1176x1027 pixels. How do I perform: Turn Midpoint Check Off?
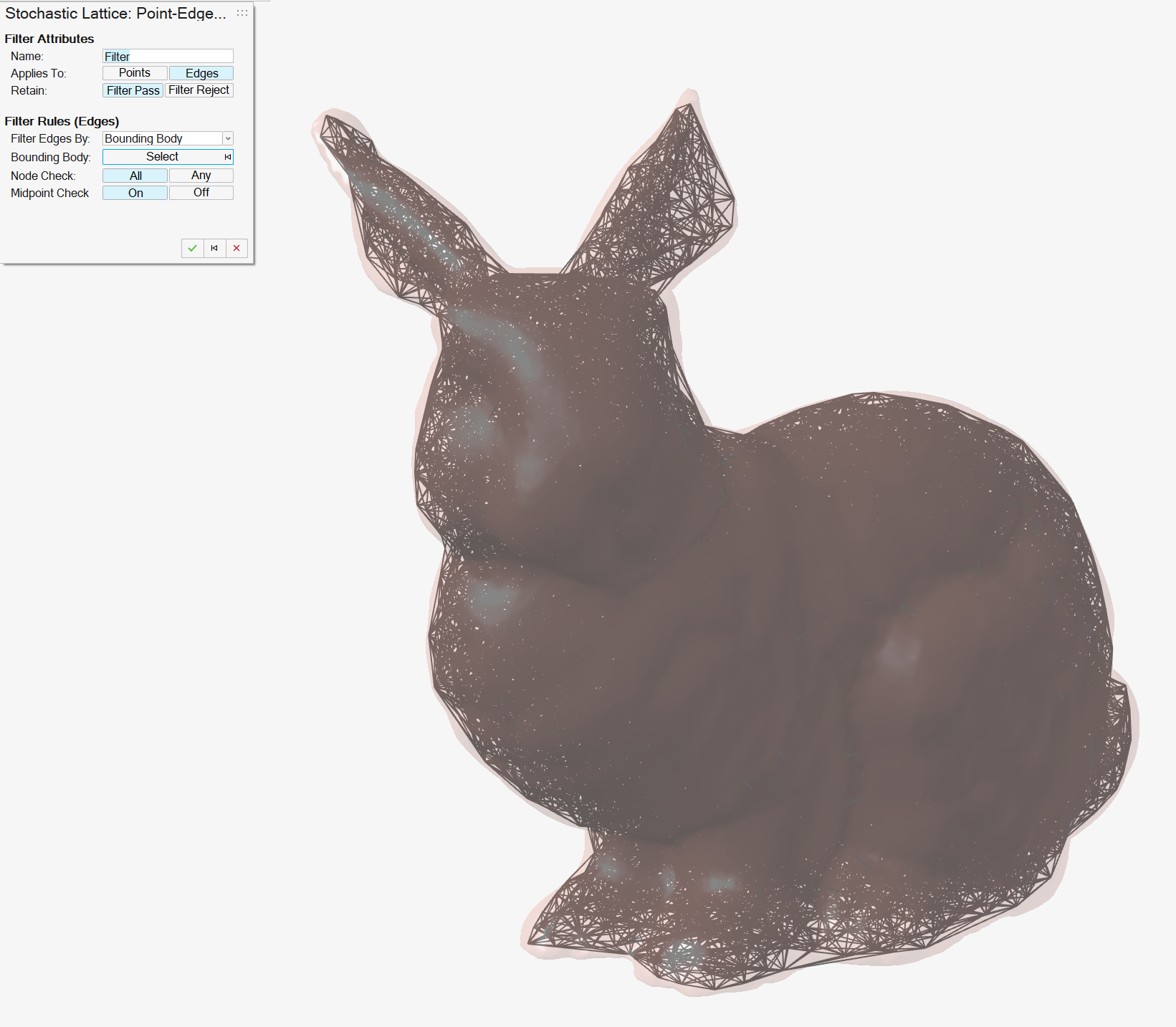tap(201, 193)
